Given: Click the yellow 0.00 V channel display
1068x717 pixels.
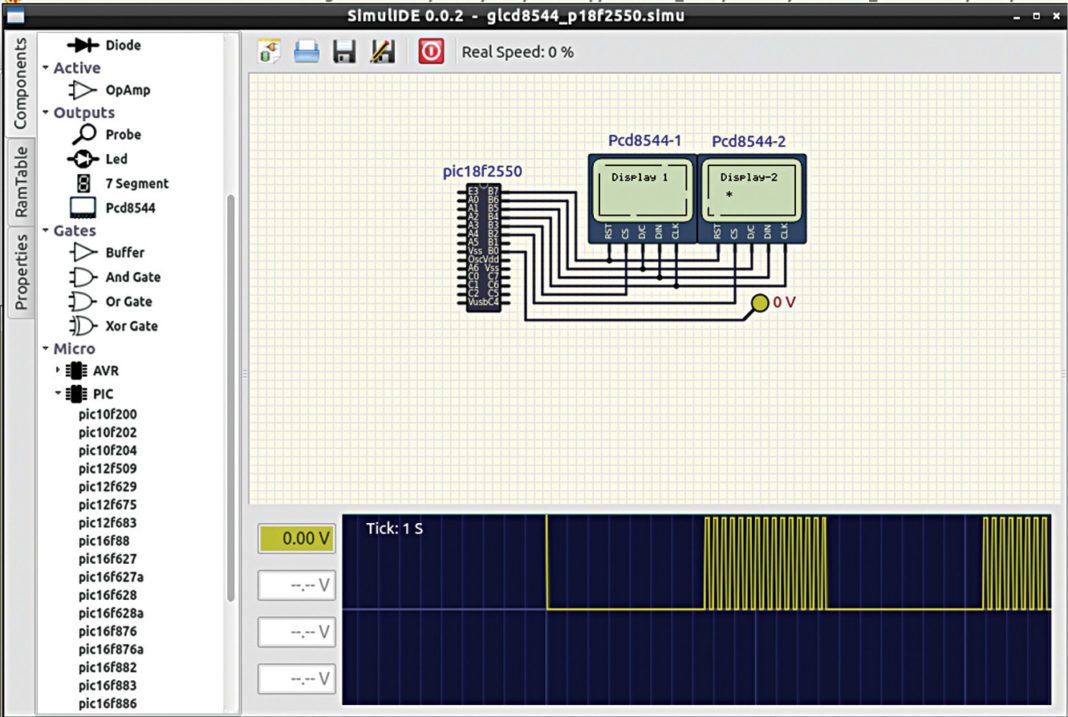Looking at the screenshot, I should [x=296, y=538].
